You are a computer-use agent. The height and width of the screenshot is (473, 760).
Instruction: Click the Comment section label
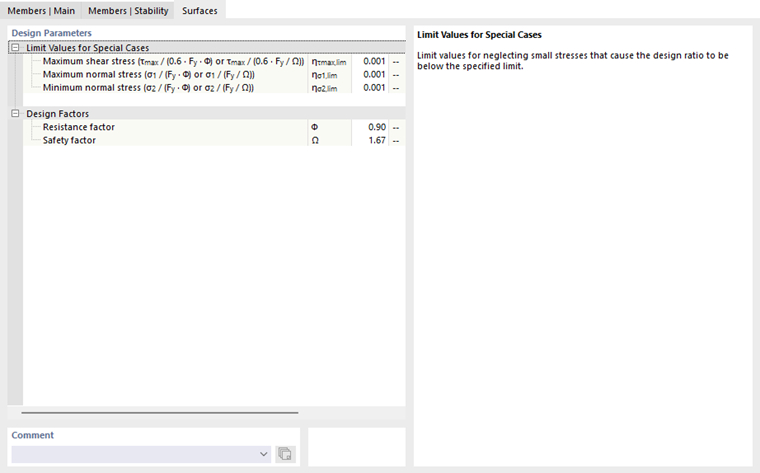[x=32, y=435]
